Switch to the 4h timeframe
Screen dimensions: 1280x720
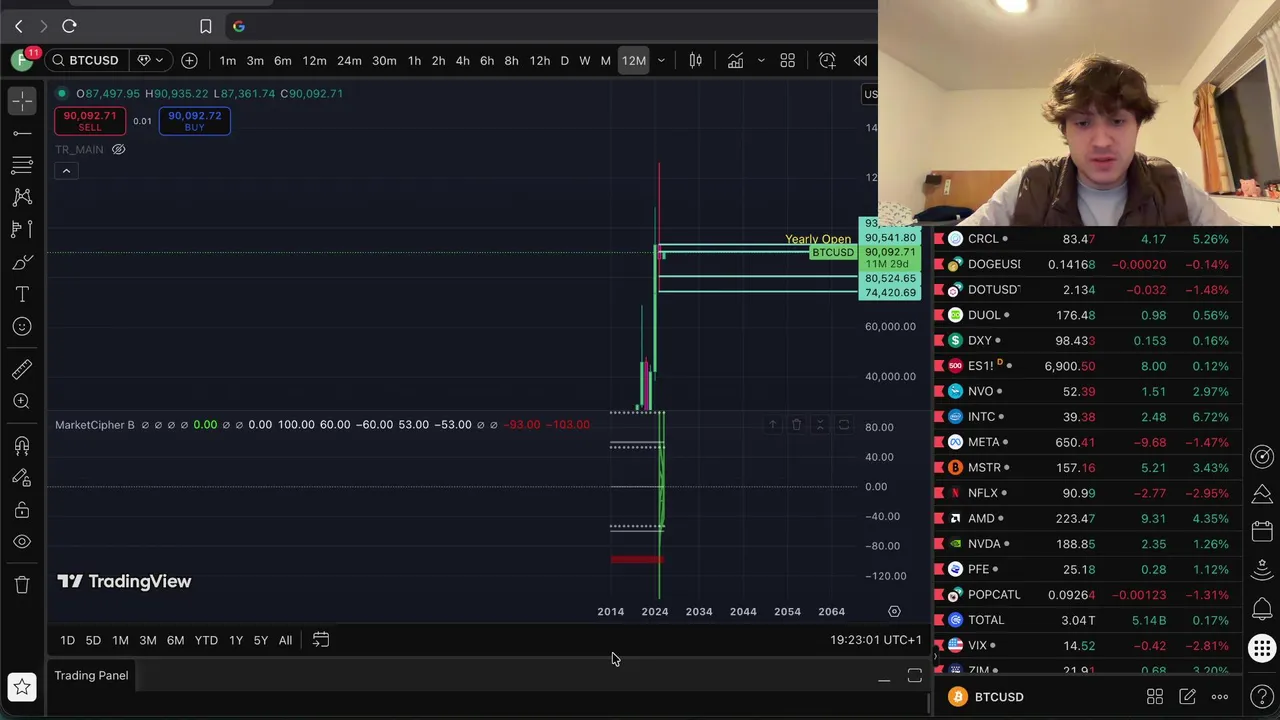pyautogui.click(x=462, y=61)
